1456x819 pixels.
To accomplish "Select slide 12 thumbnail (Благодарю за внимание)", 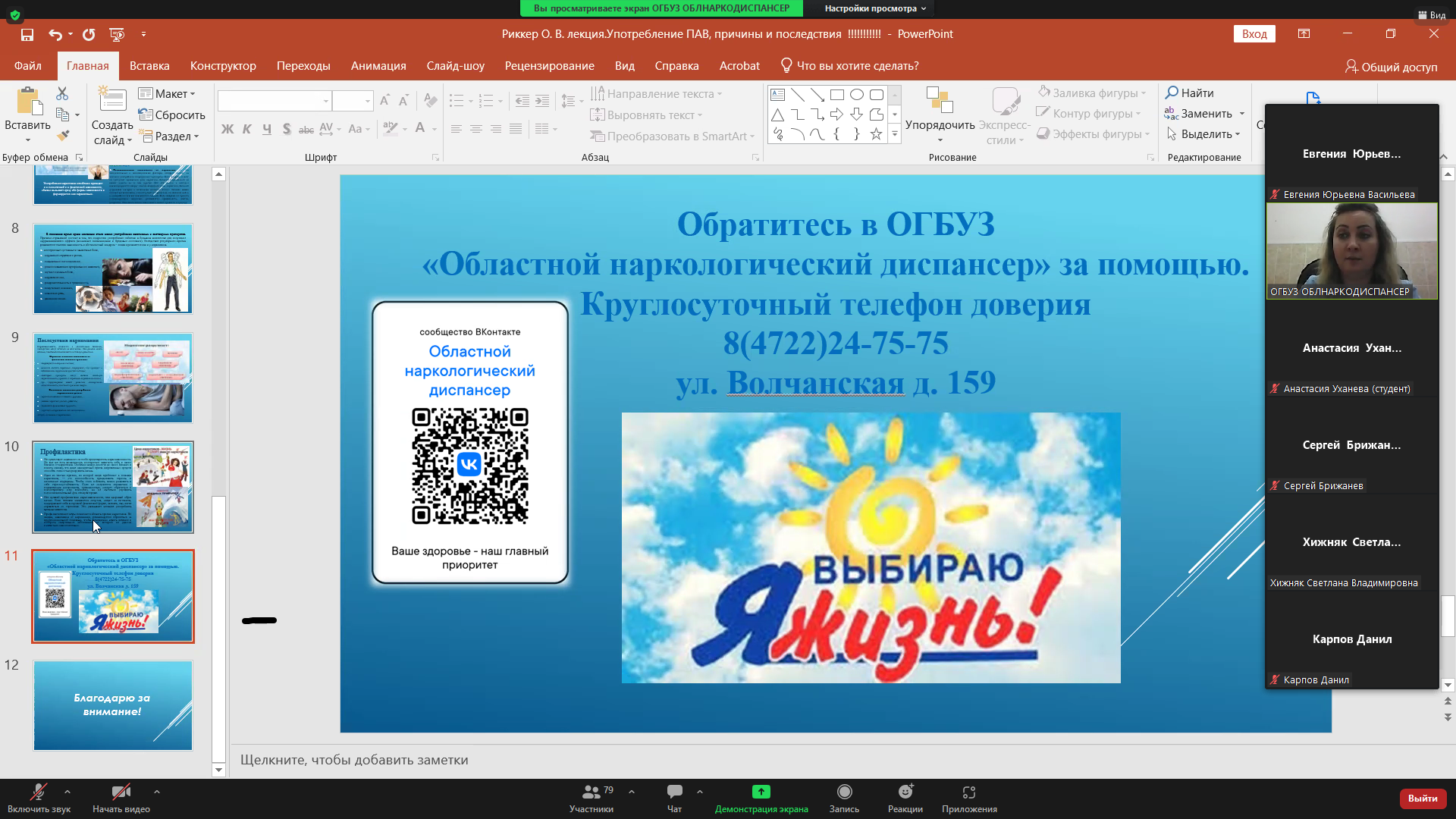I will point(113,705).
